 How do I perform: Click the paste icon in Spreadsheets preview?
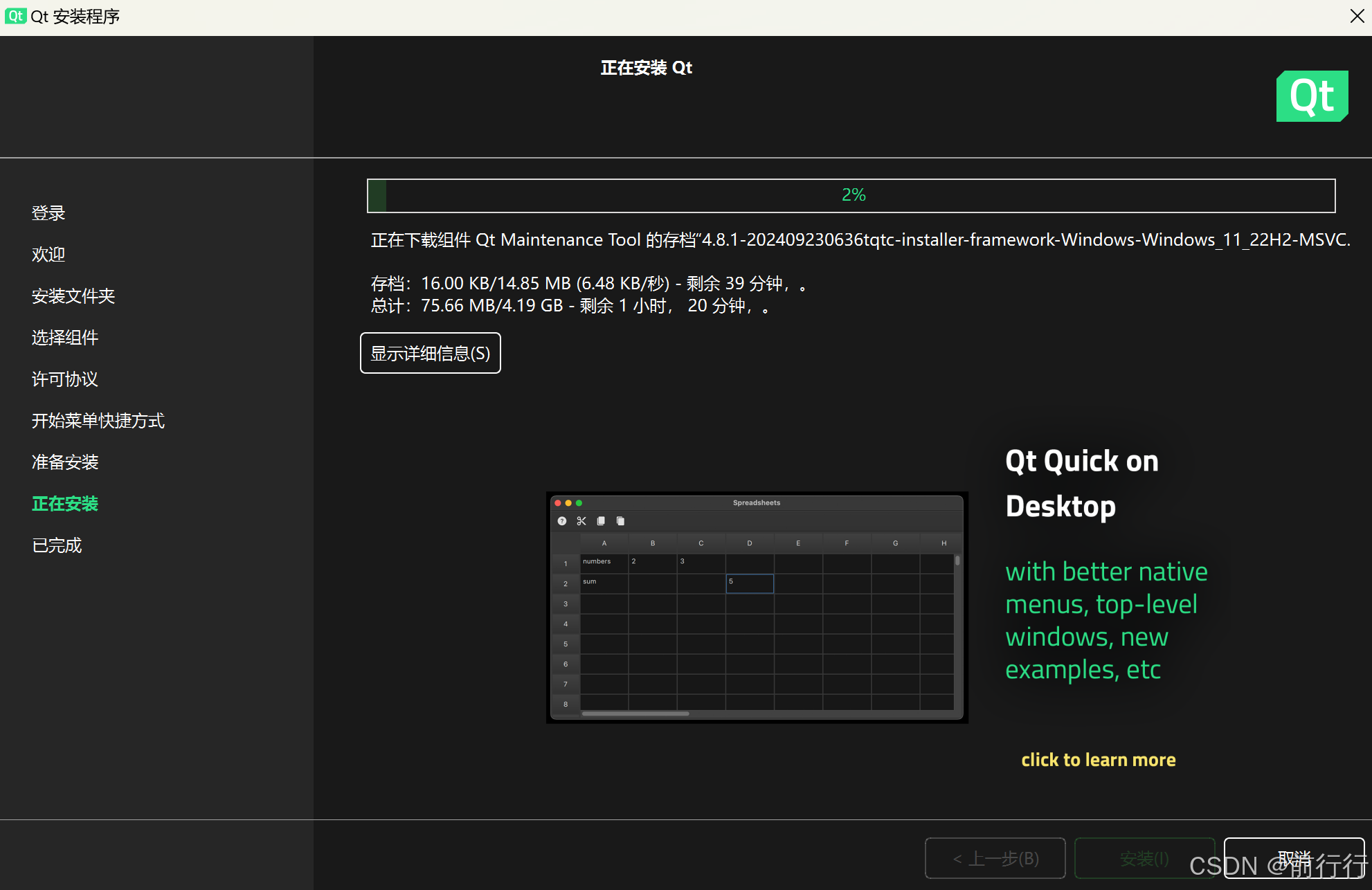pos(620,521)
